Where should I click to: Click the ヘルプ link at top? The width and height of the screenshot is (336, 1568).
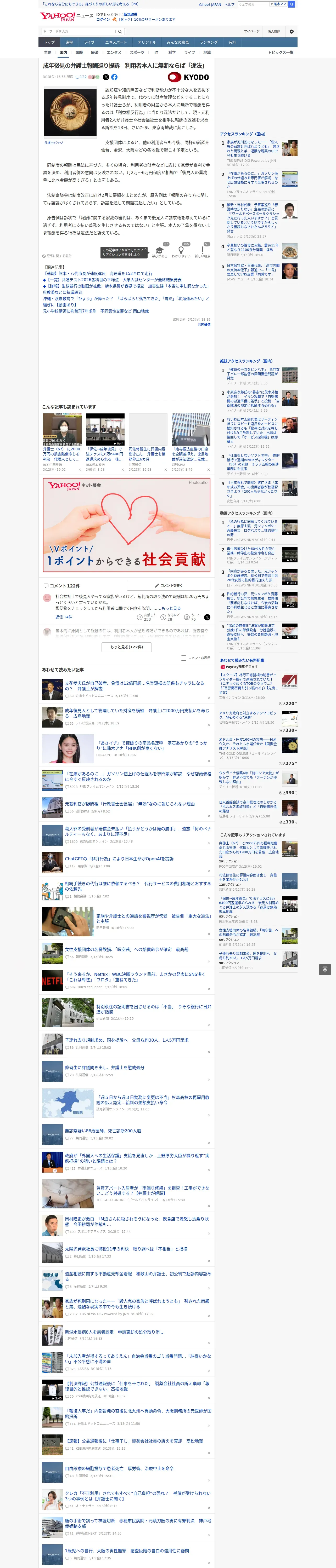click(229, 4)
